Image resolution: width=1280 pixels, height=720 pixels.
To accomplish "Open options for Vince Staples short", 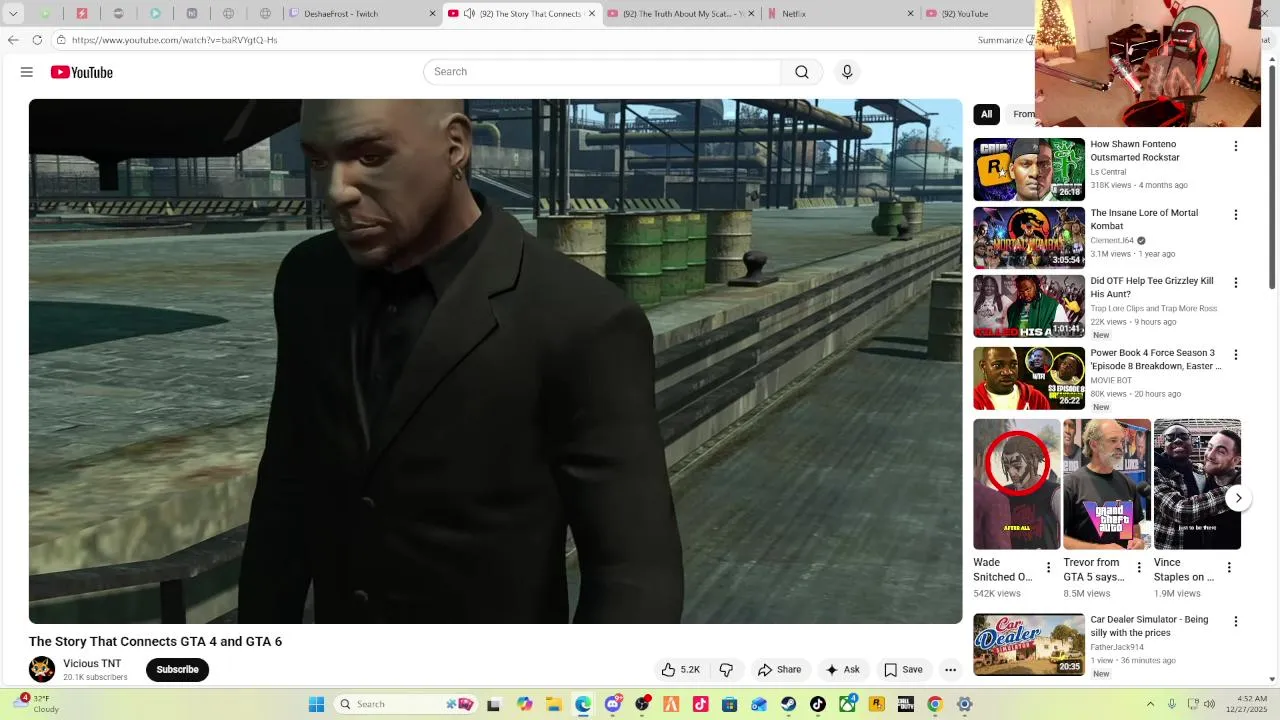I will click(x=1229, y=568).
